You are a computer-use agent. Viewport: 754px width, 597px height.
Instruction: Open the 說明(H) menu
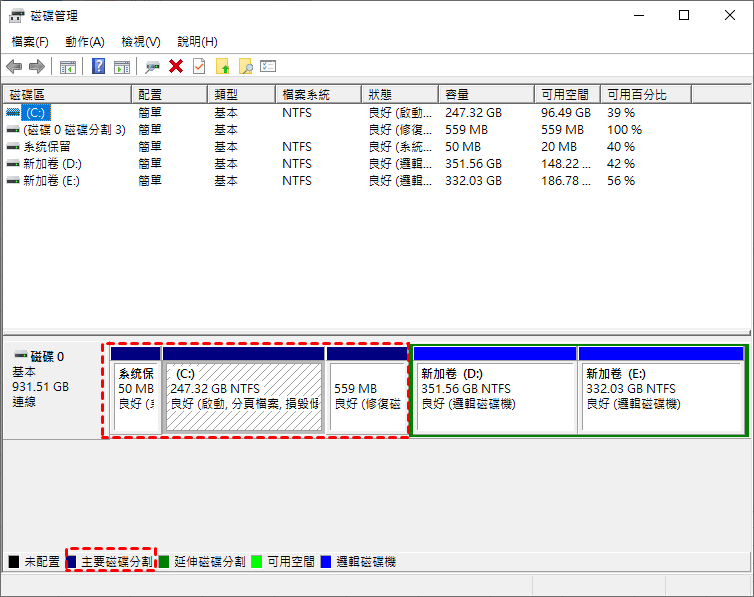tap(197, 42)
